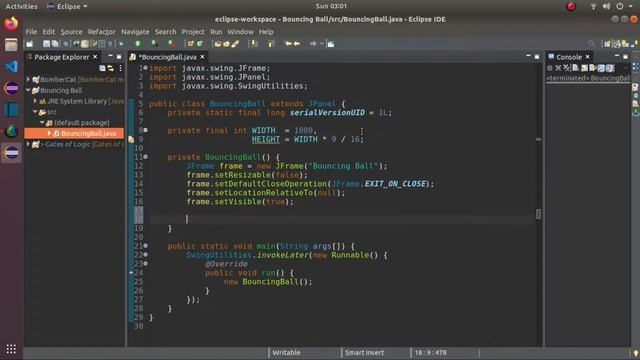Collapse the src folder node
The width and height of the screenshot is (640, 360).
[x=35, y=111]
